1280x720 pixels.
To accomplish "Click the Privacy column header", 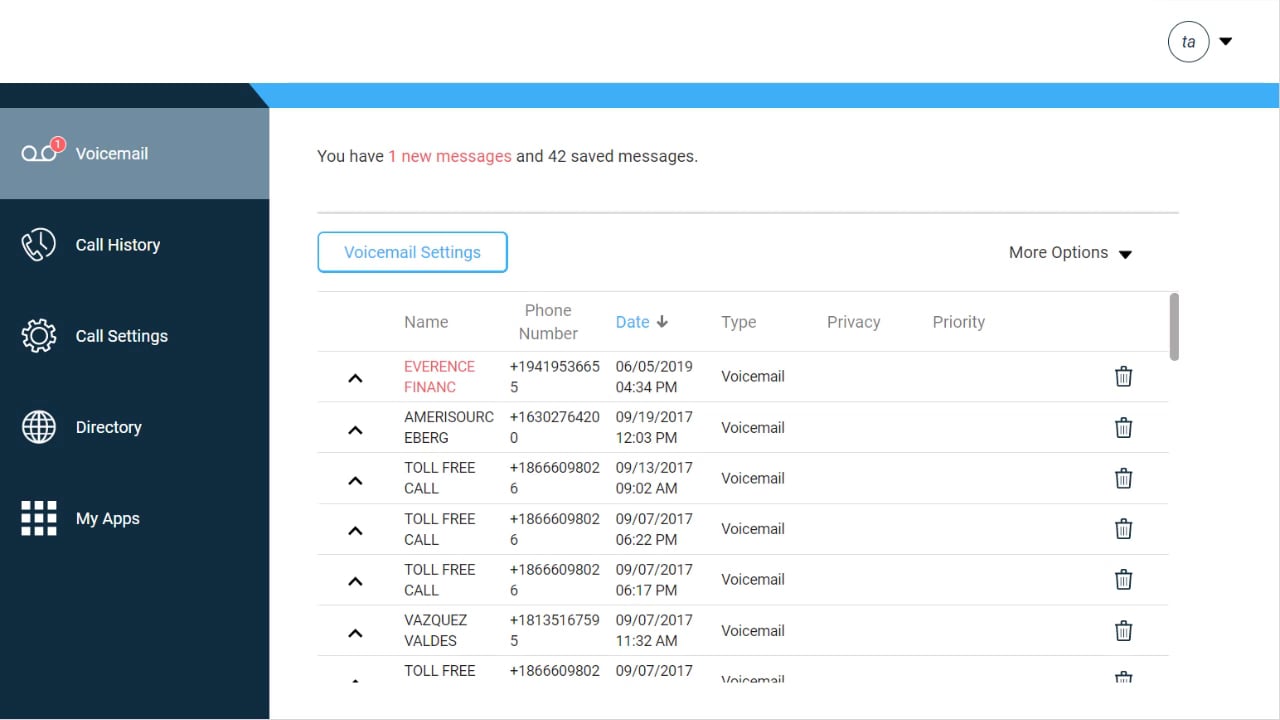I will click(x=854, y=322).
